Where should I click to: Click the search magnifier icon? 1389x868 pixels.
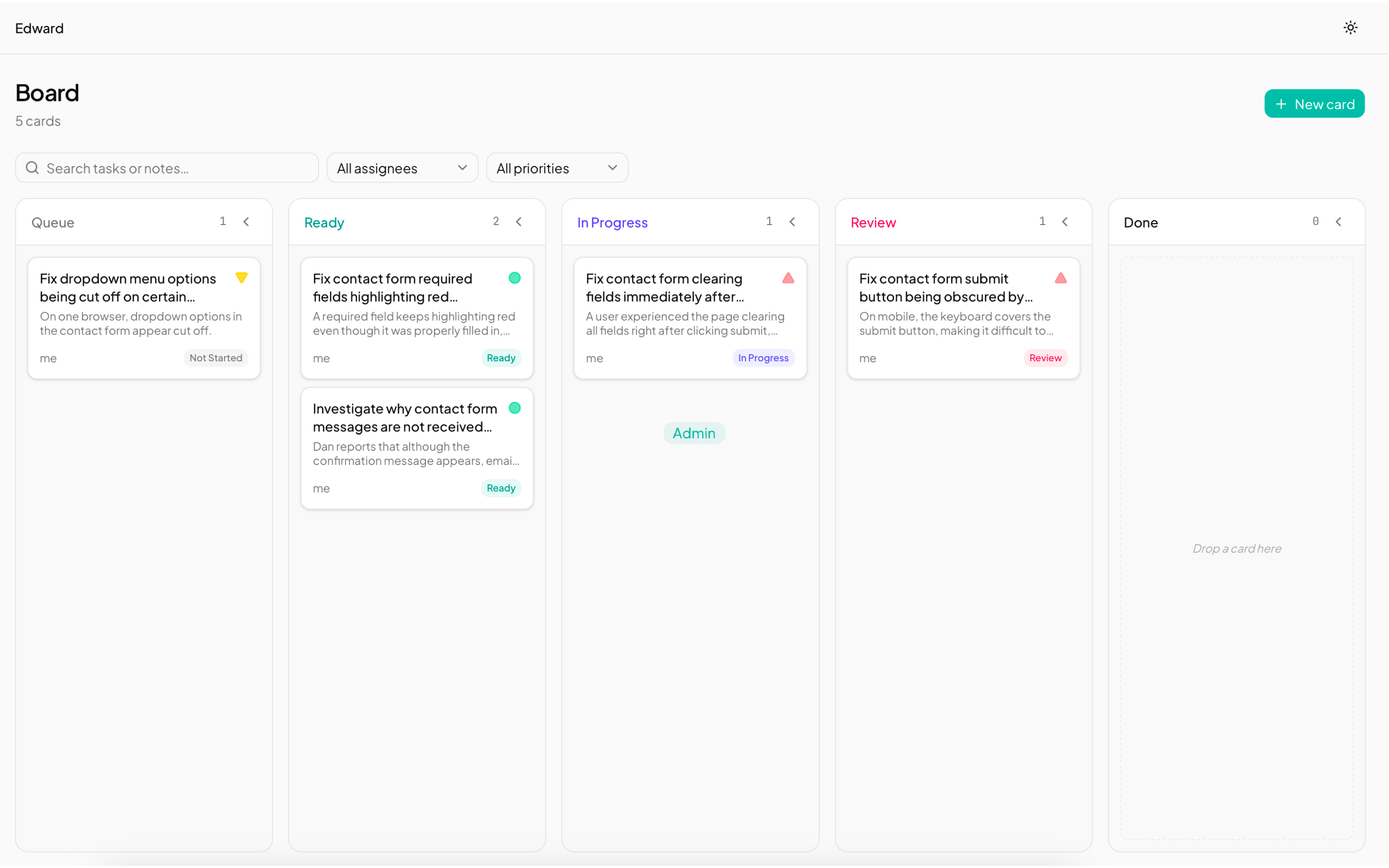32,168
